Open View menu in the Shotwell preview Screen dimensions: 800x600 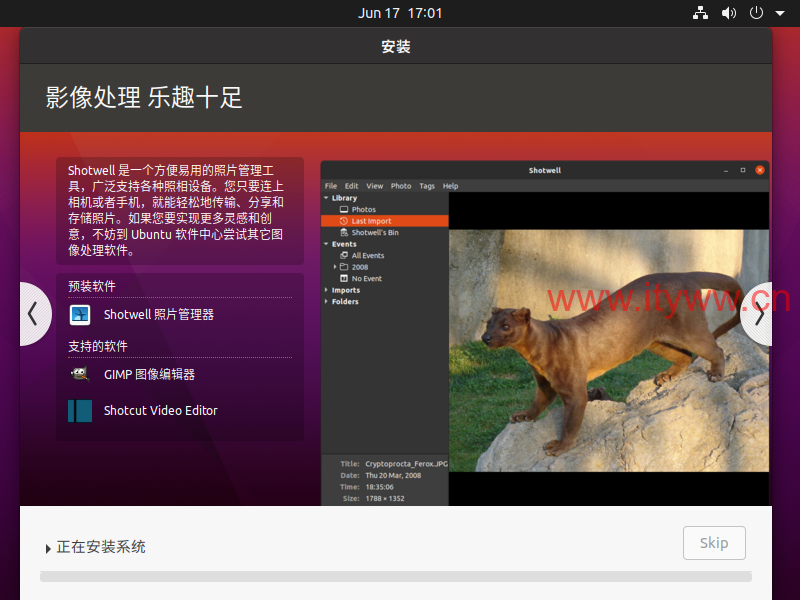click(374, 186)
